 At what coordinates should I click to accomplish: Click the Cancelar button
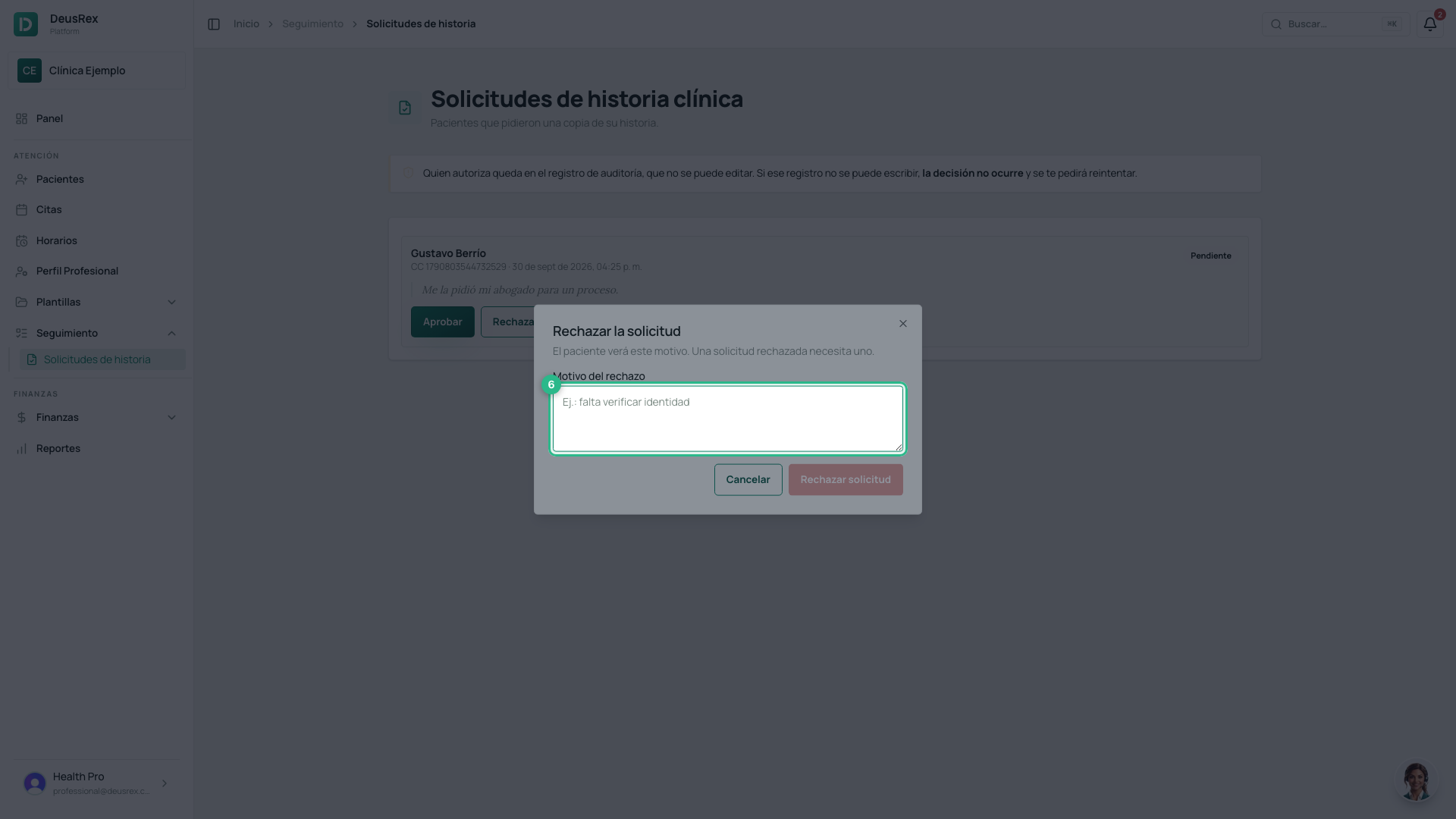[x=748, y=480]
